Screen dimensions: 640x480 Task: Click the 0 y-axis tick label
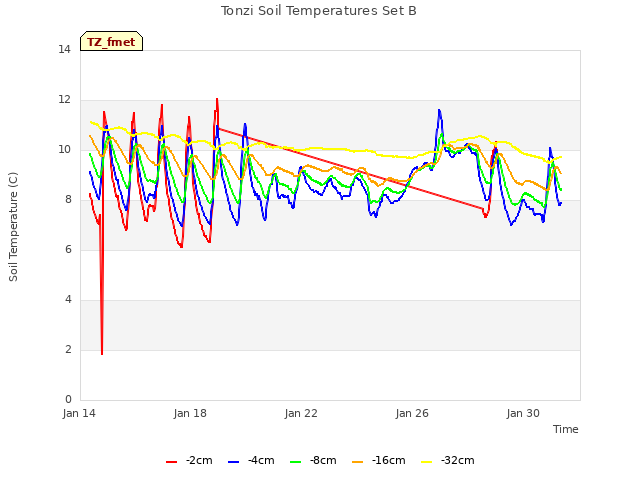point(68,400)
